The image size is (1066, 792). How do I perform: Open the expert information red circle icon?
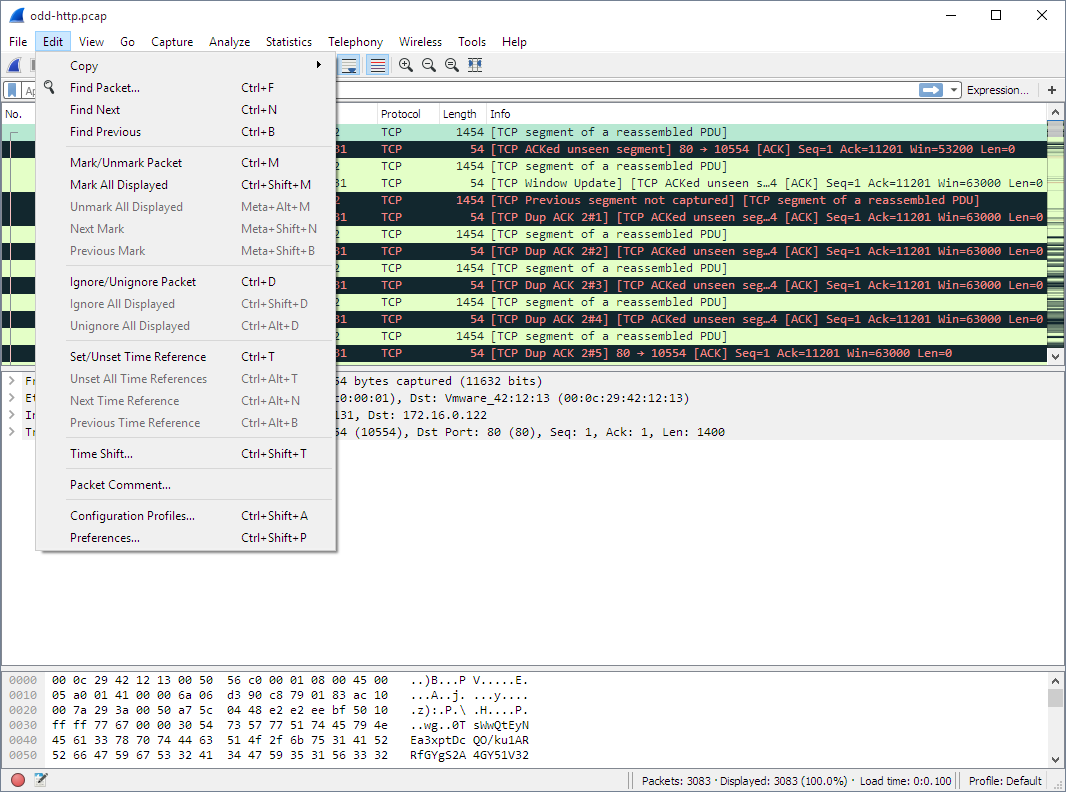(x=18, y=780)
